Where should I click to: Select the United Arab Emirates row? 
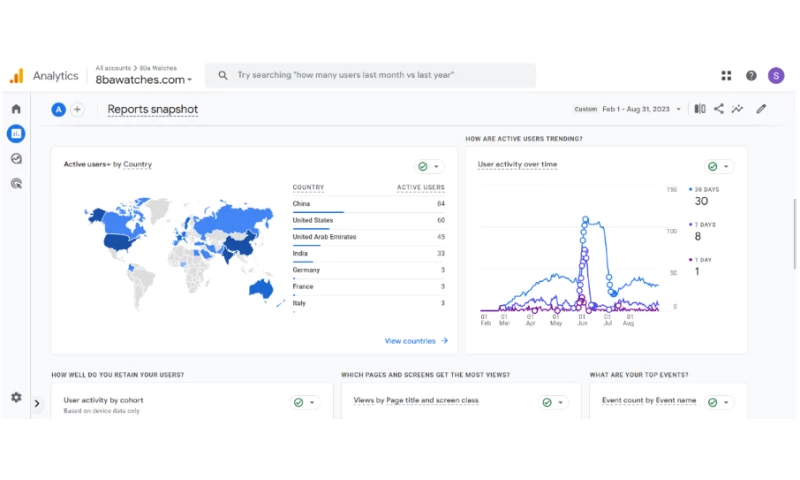coord(368,237)
